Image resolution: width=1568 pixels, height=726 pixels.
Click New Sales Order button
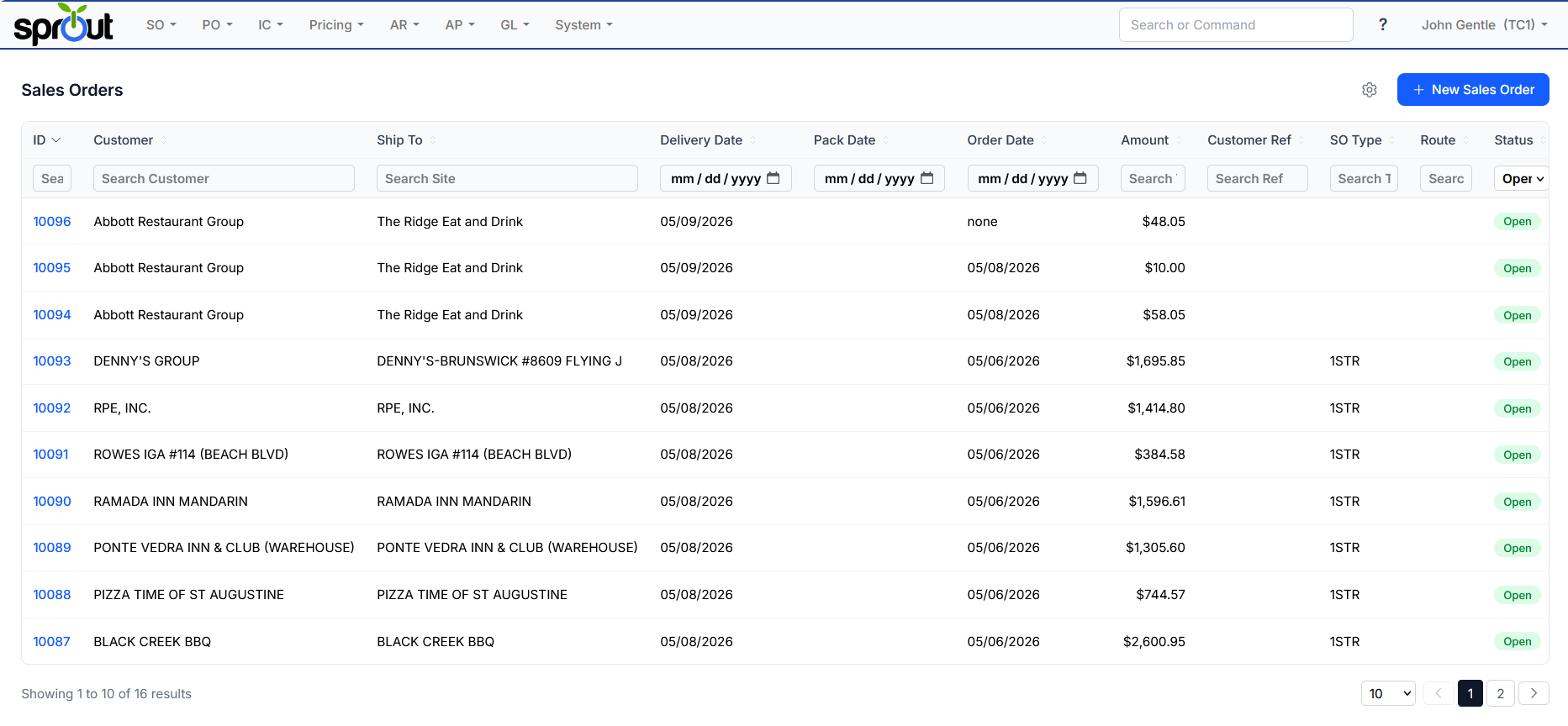click(1473, 90)
